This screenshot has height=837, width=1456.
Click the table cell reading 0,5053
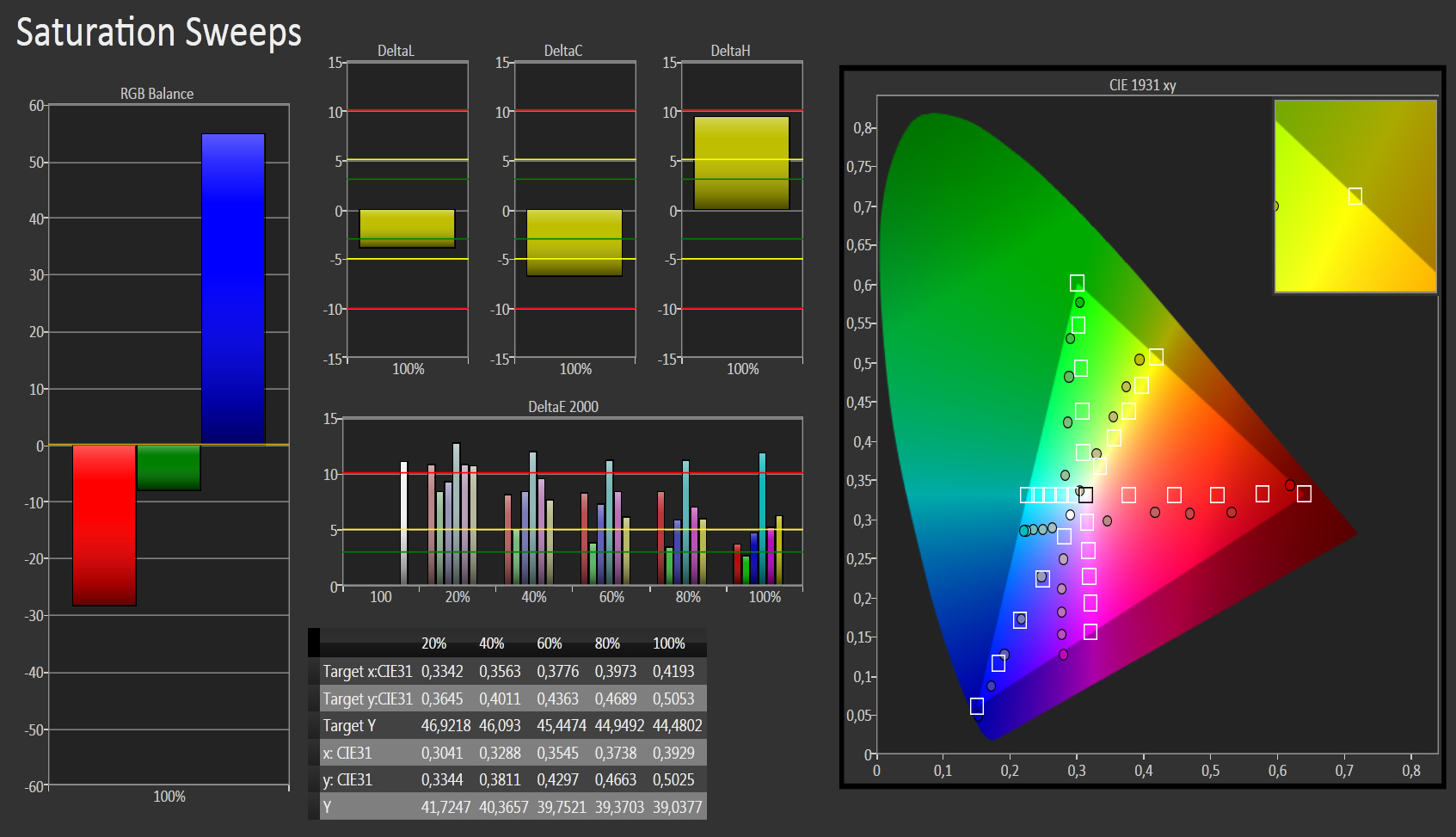(x=673, y=699)
